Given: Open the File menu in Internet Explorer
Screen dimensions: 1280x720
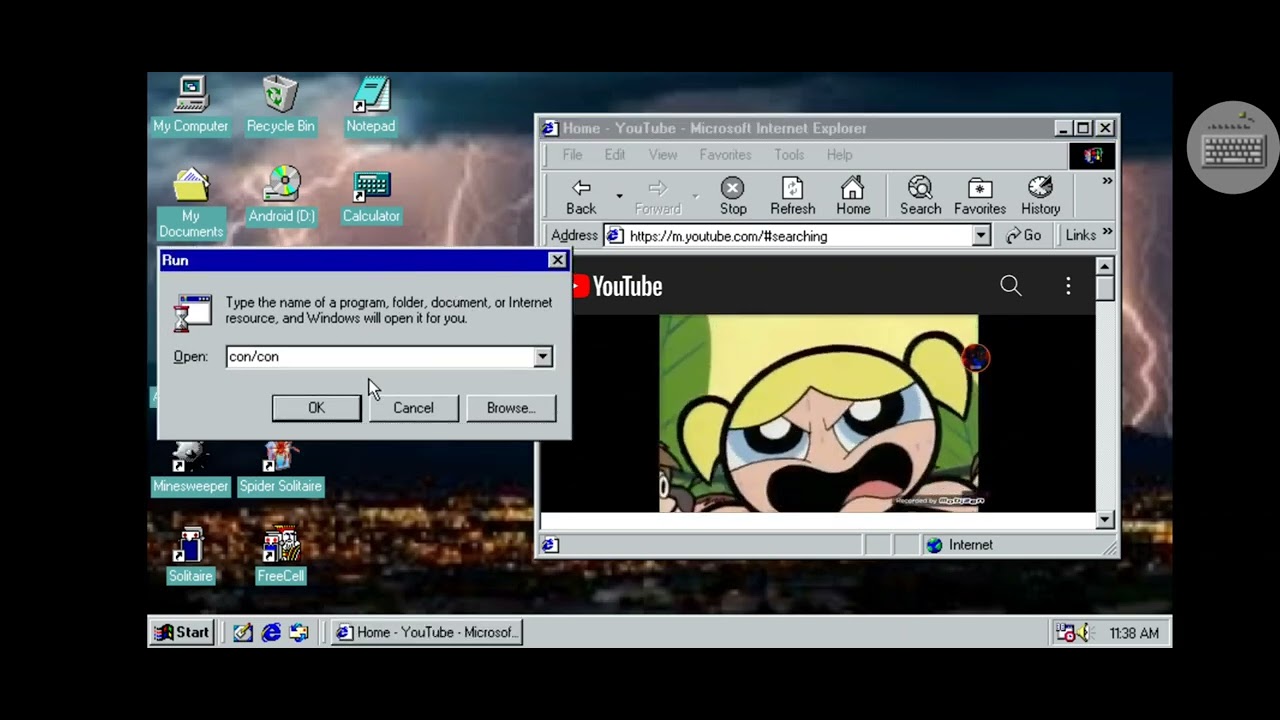Looking at the screenshot, I should (572, 155).
